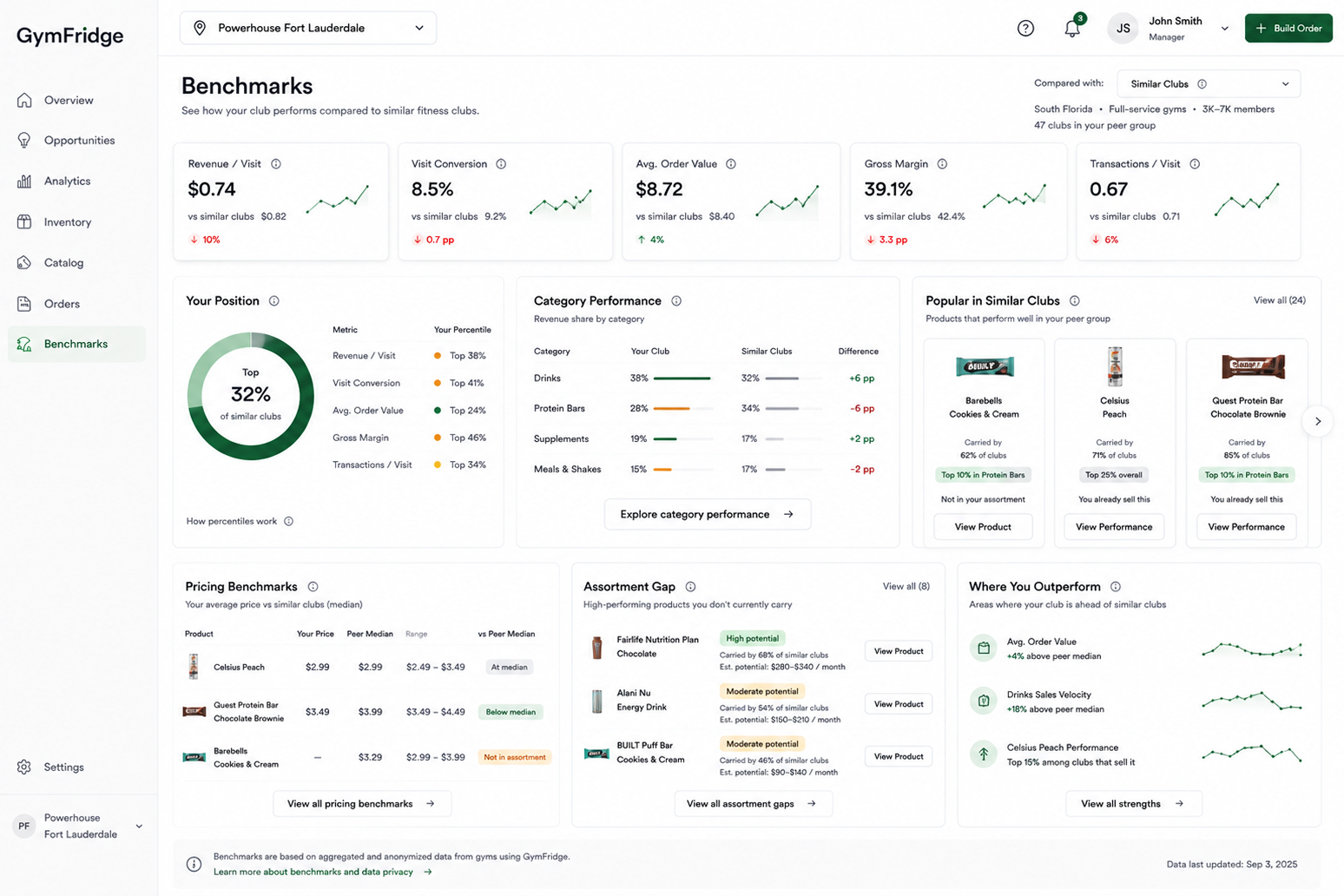Image resolution: width=1344 pixels, height=896 pixels.
Task: Open View all (8) assortment gaps link
Action: pos(906,587)
